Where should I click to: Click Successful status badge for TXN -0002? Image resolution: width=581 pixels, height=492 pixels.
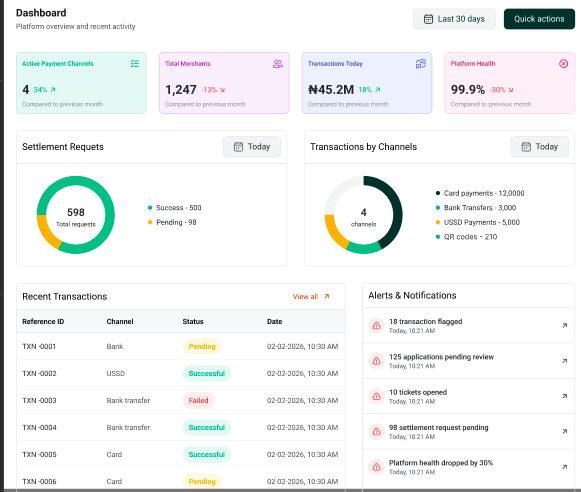click(207, 373)
